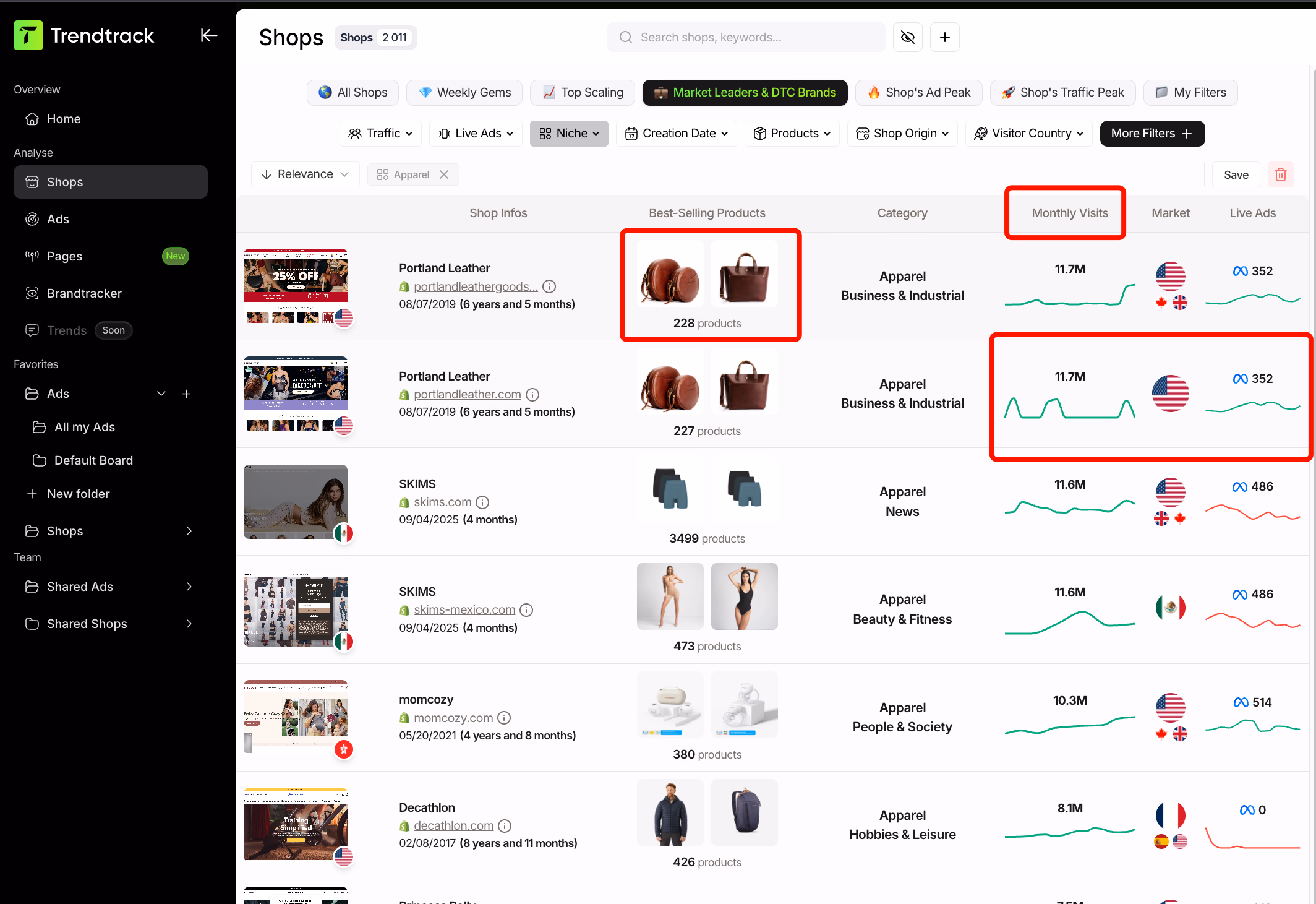Click the magnifying glass in the search bar
This screenshot has width=1316, height=904.
[625, 37]
